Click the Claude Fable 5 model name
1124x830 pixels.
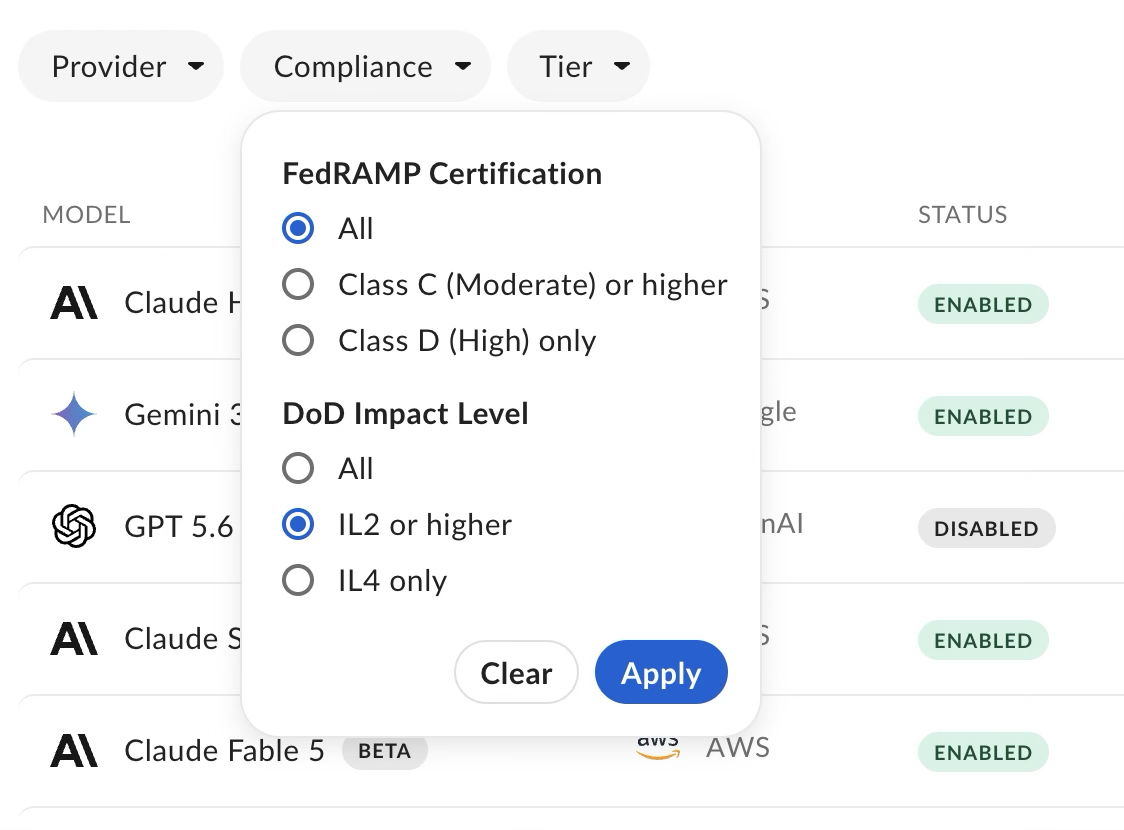click(x=224, y=750)
